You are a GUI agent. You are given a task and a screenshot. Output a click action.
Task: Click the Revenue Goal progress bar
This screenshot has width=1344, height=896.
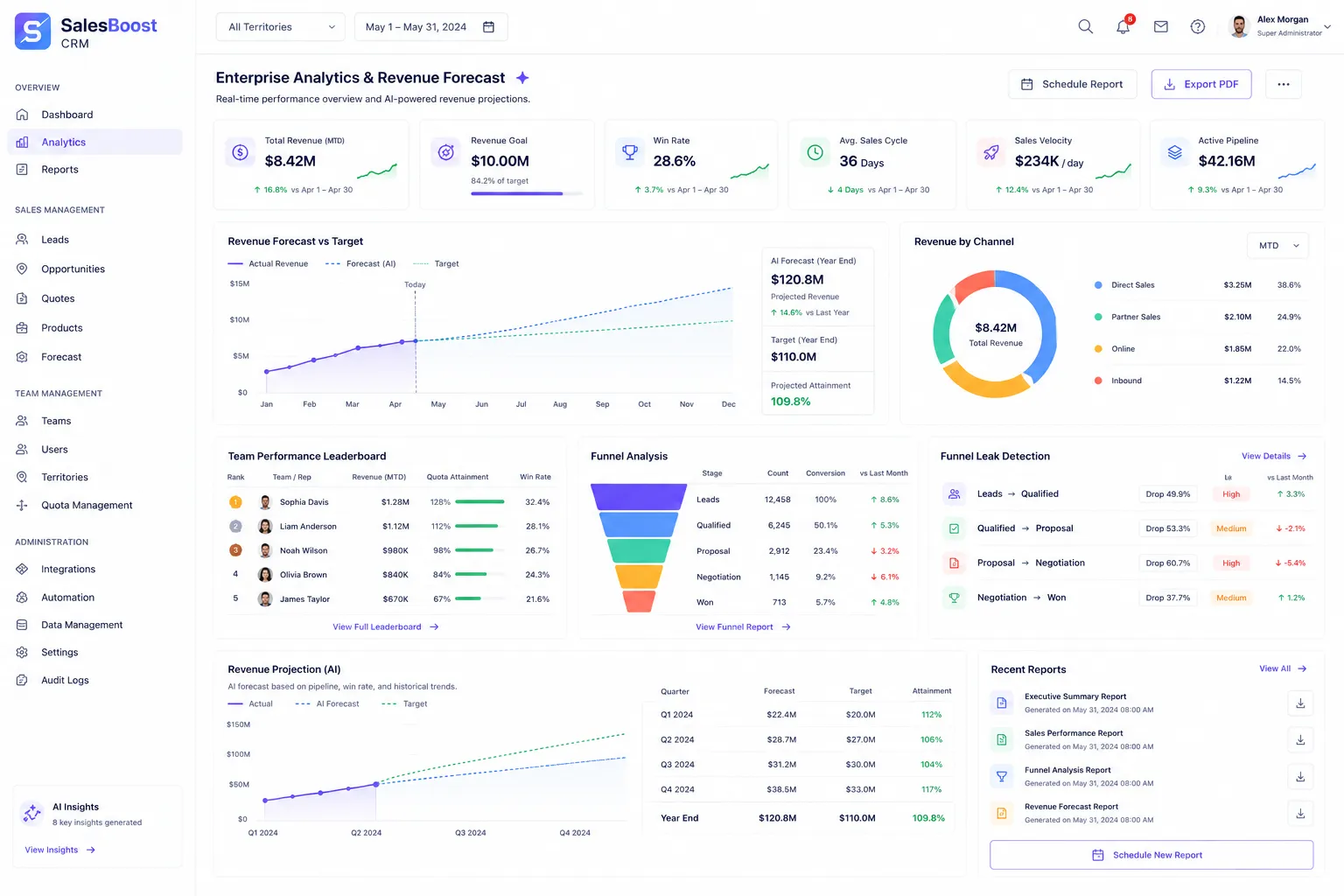click(x=527, y=193)
